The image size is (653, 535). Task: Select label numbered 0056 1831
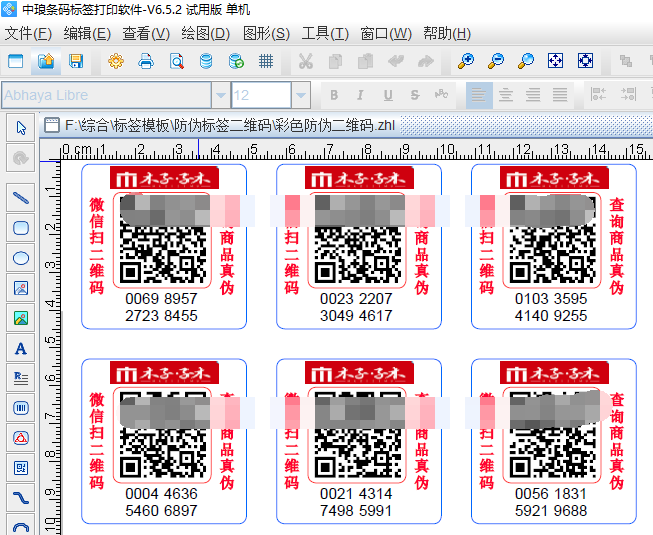click(554, 441)
